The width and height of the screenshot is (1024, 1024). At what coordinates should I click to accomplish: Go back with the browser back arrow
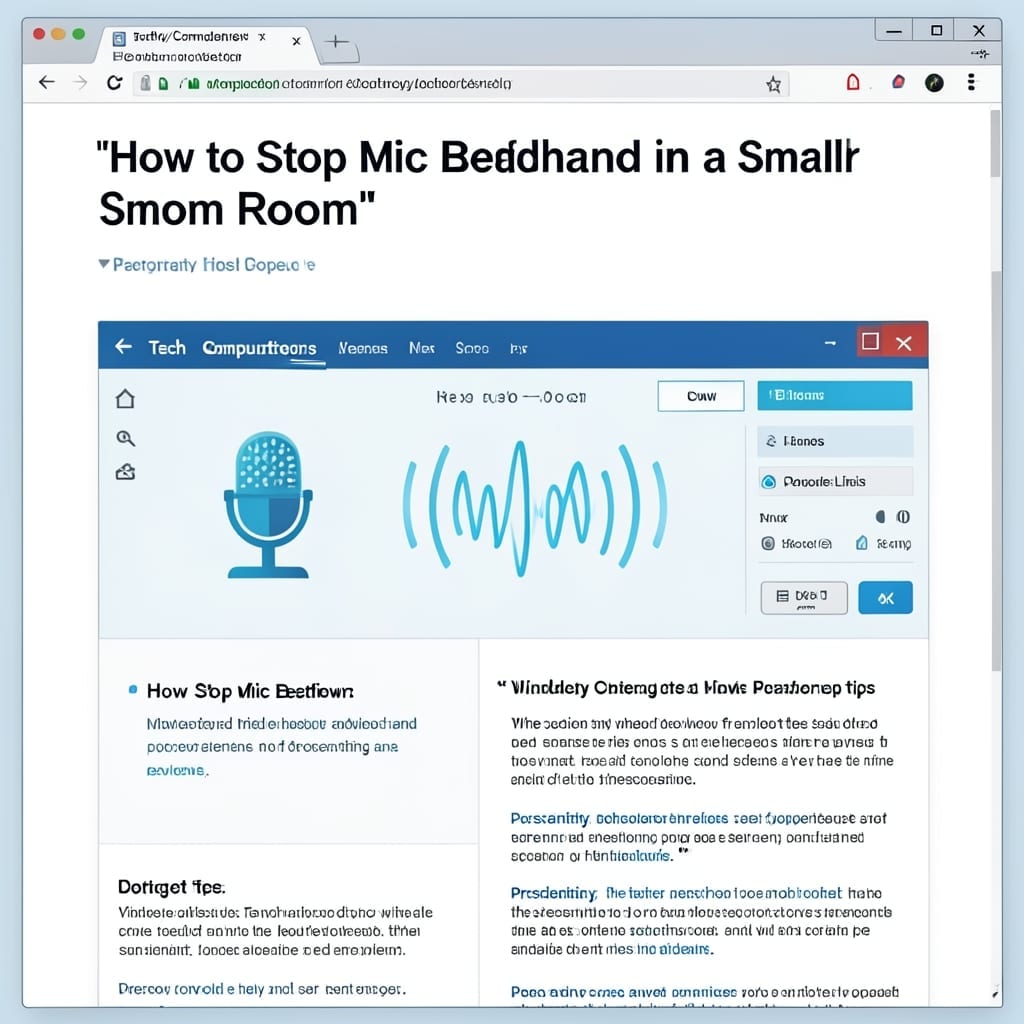pos(46,82)
